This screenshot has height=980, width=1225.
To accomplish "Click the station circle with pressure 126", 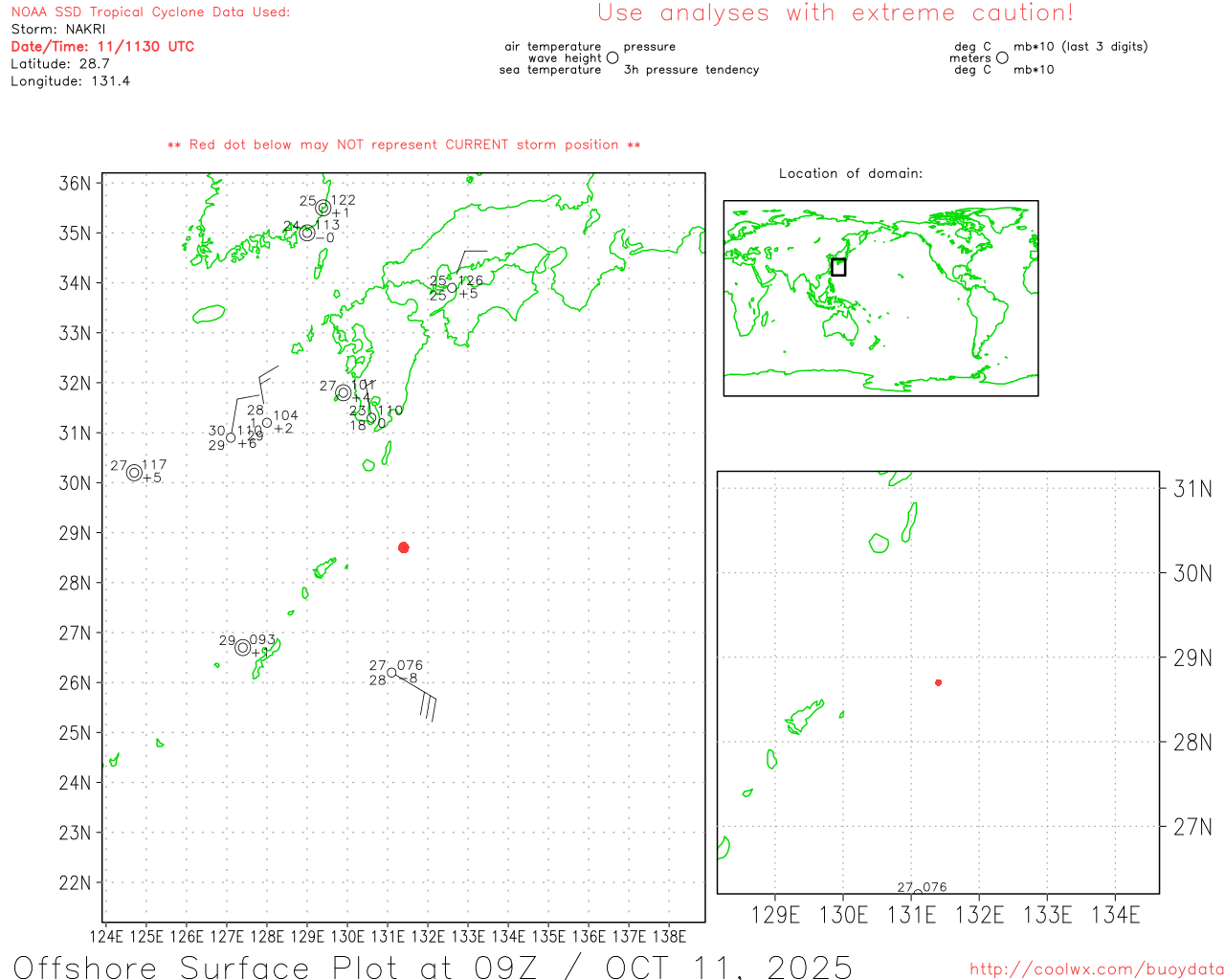I will pos(453,287).
